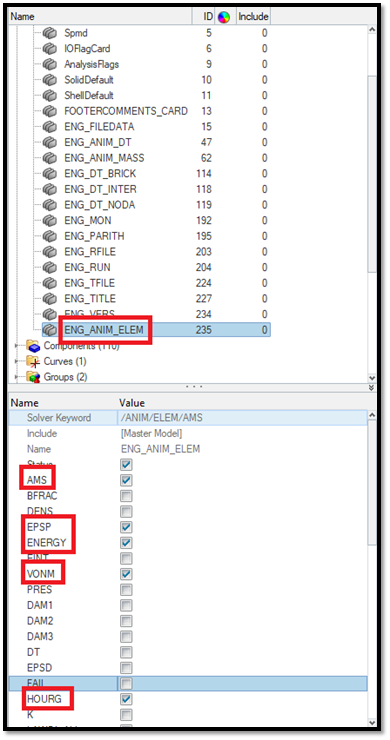
Task: Click the Name value field ENG_ANIM_ELEM
Action: 161,449
